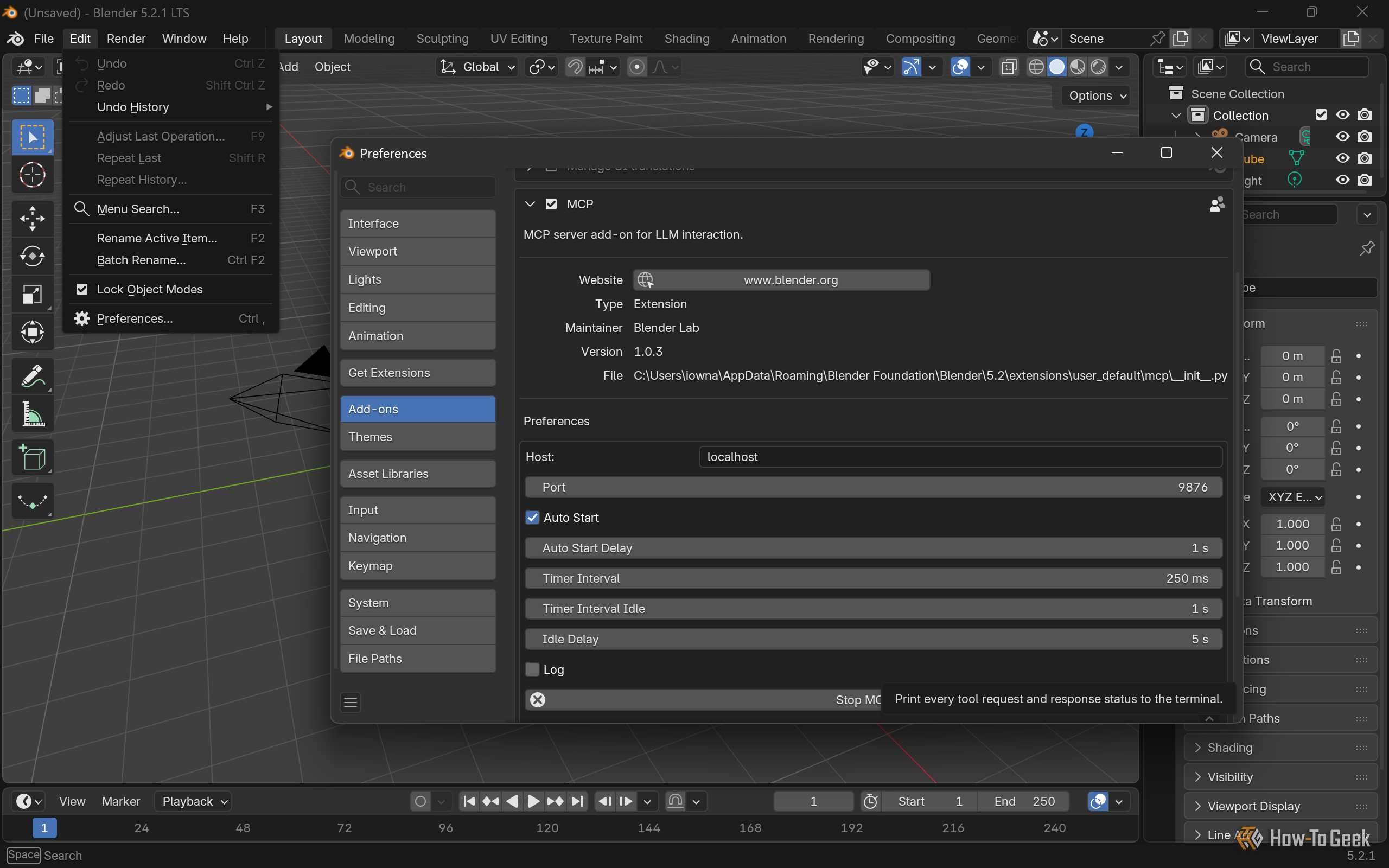Play animation forward in timeline
This screenshot has width=1389, height=868.
pos(533,801)
